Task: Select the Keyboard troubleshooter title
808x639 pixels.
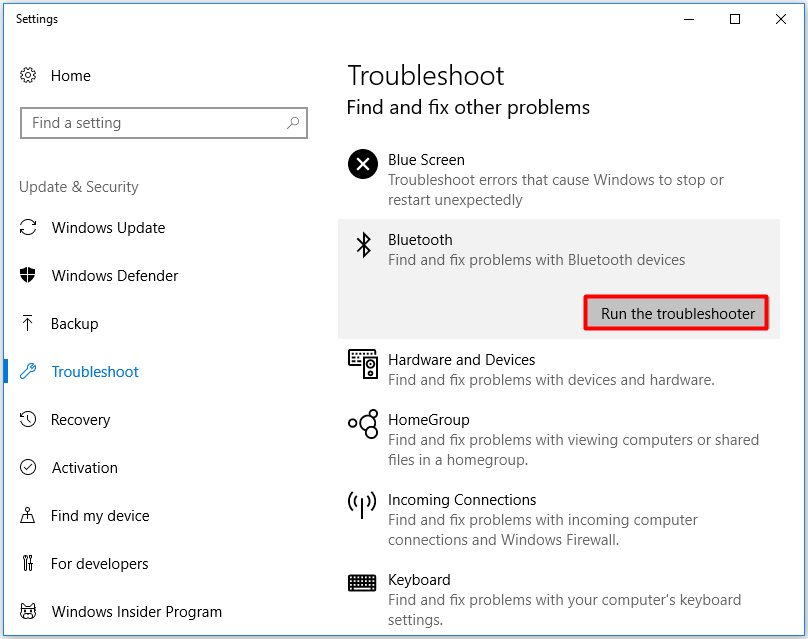Action: (x=419, y=580)
